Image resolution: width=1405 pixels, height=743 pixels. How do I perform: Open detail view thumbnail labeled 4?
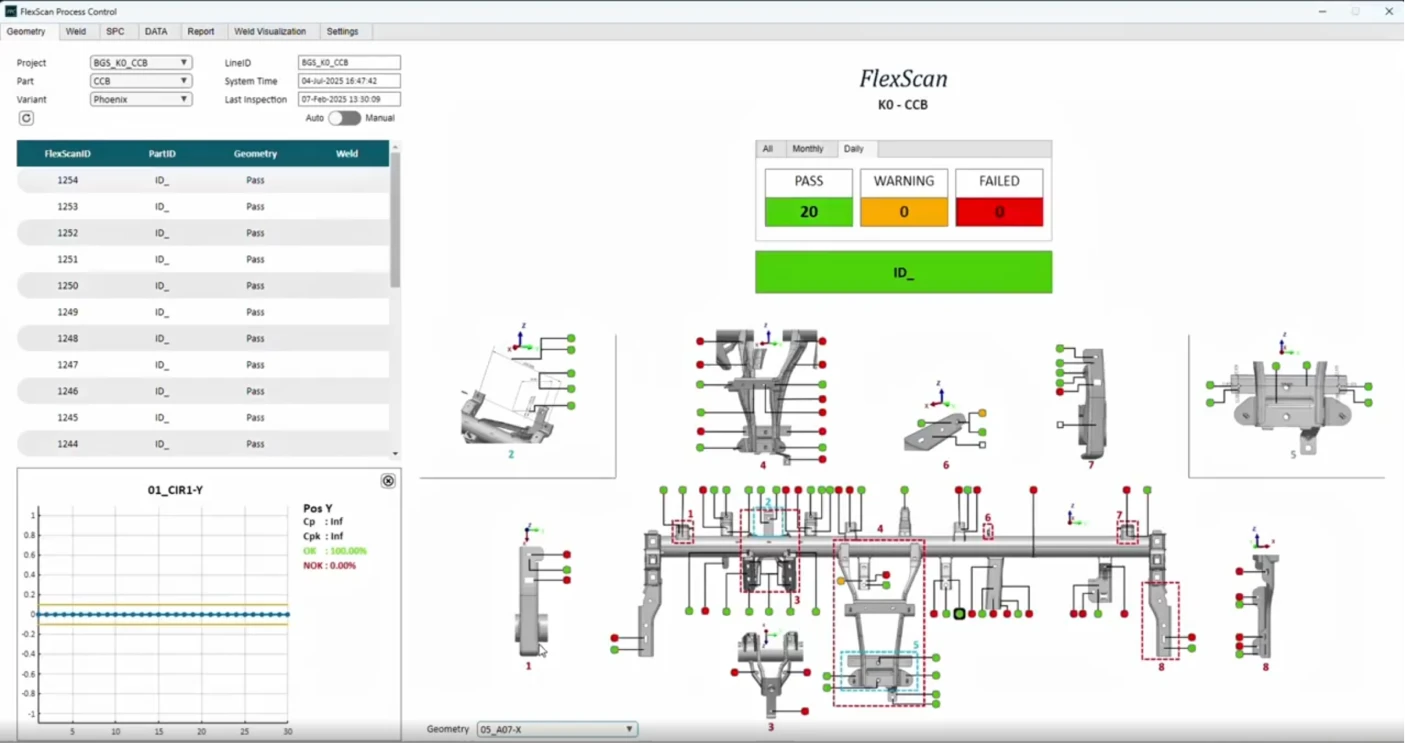[x=762, y=397]
